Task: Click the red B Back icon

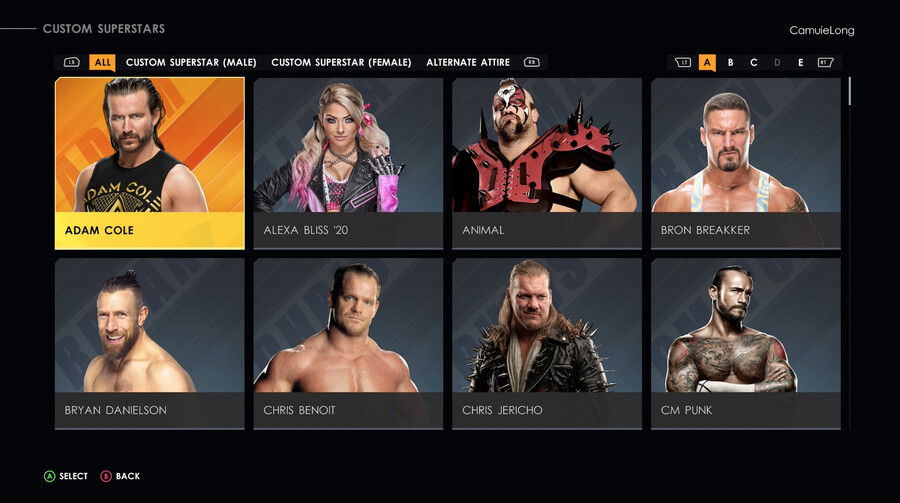Action: [106, 476]
